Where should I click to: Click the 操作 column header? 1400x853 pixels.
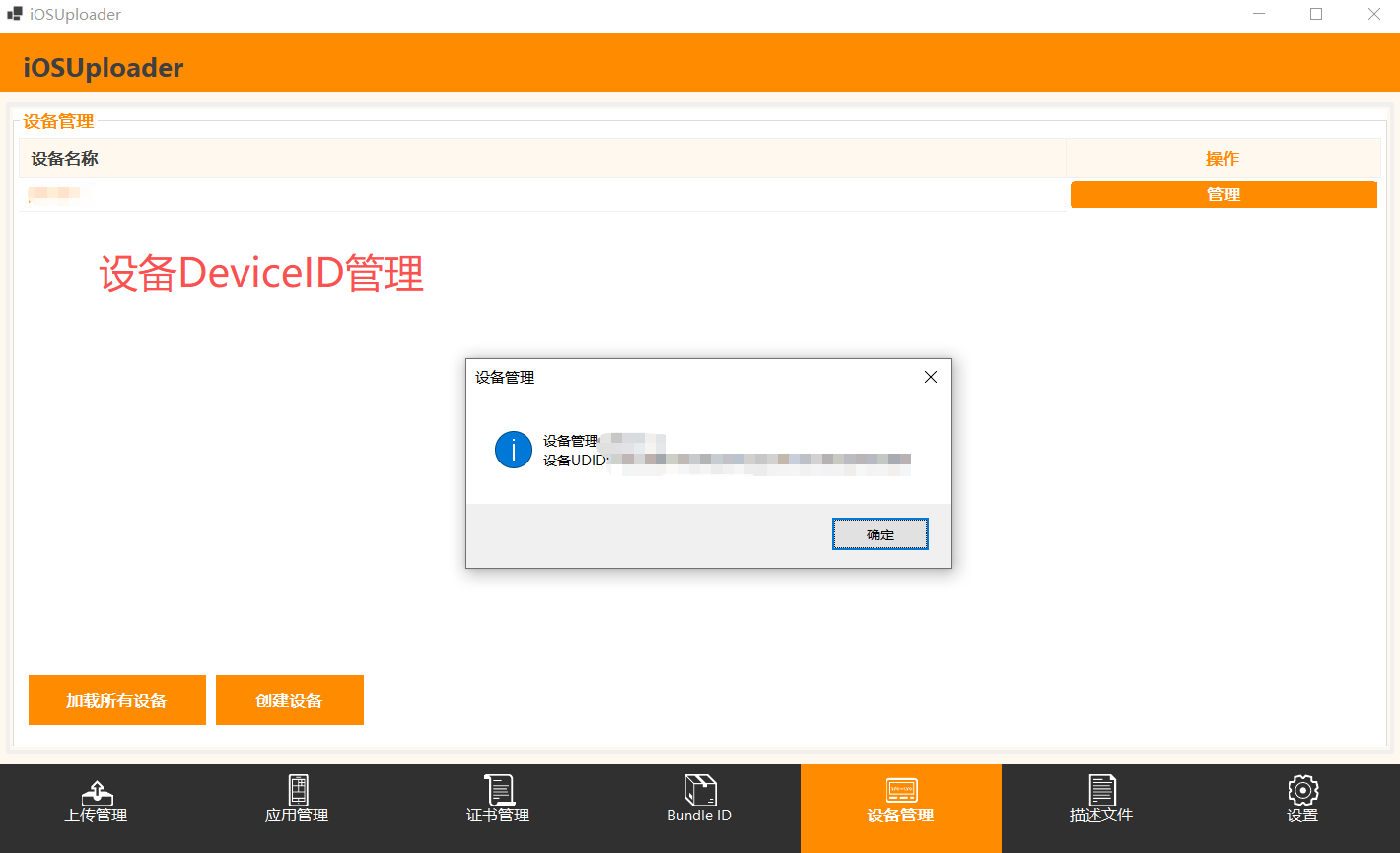tap(1223, 159)
